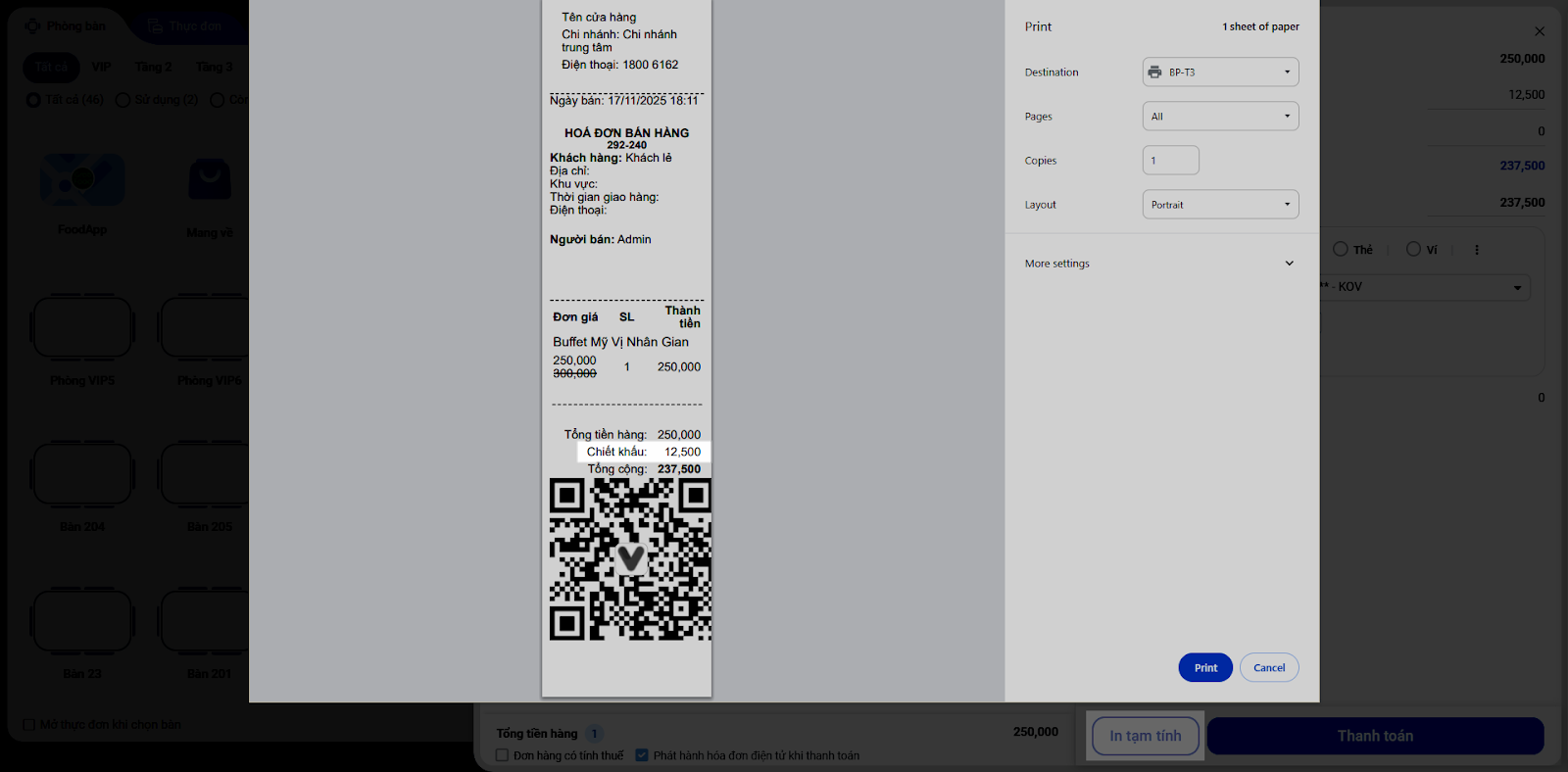1568x772 pixels.
Task: Select the Phòng VIP6 table icon
Action: coord(204,328)
